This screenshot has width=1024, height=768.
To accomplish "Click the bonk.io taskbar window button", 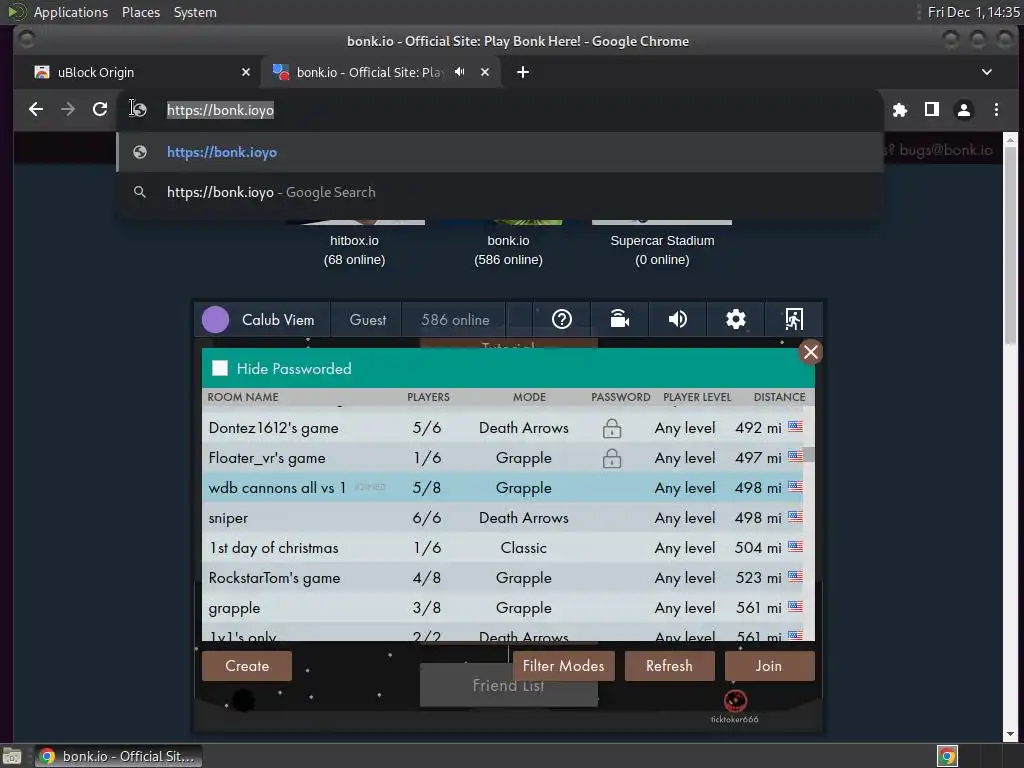I will 118,756.
